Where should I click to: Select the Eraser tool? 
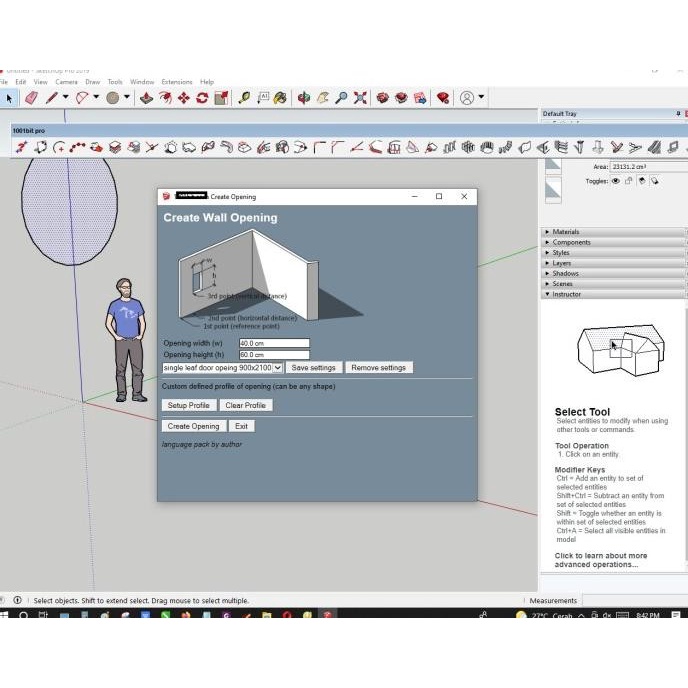(30, 98)
